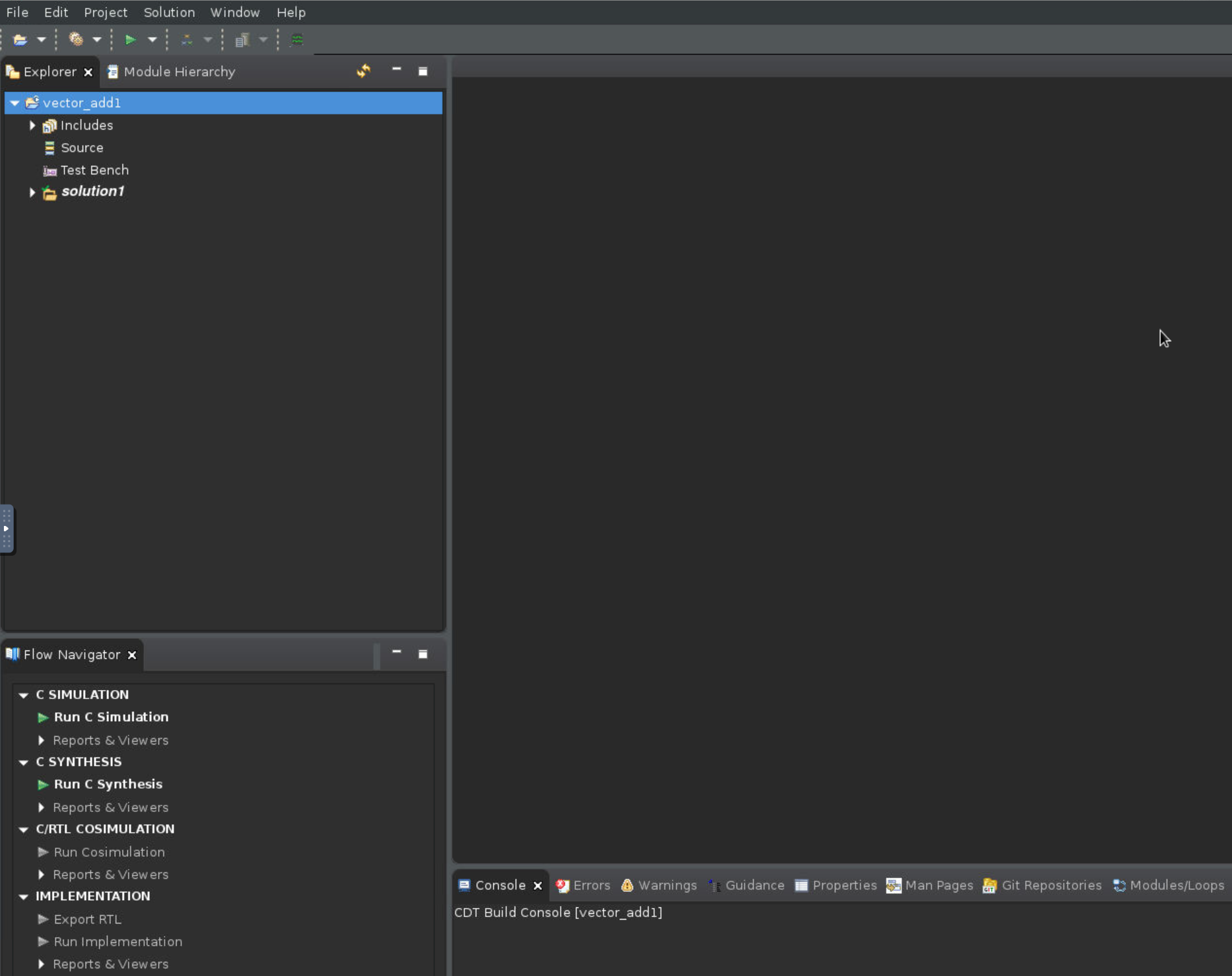Open project via the folder toolbar icon
Screen dimensions: 1232x976
(20, 40)
